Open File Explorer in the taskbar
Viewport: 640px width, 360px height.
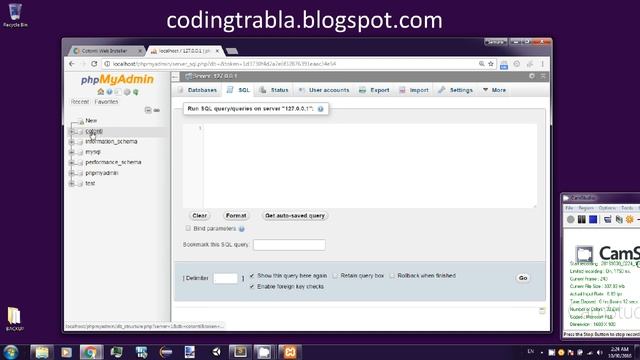point(42,352)
